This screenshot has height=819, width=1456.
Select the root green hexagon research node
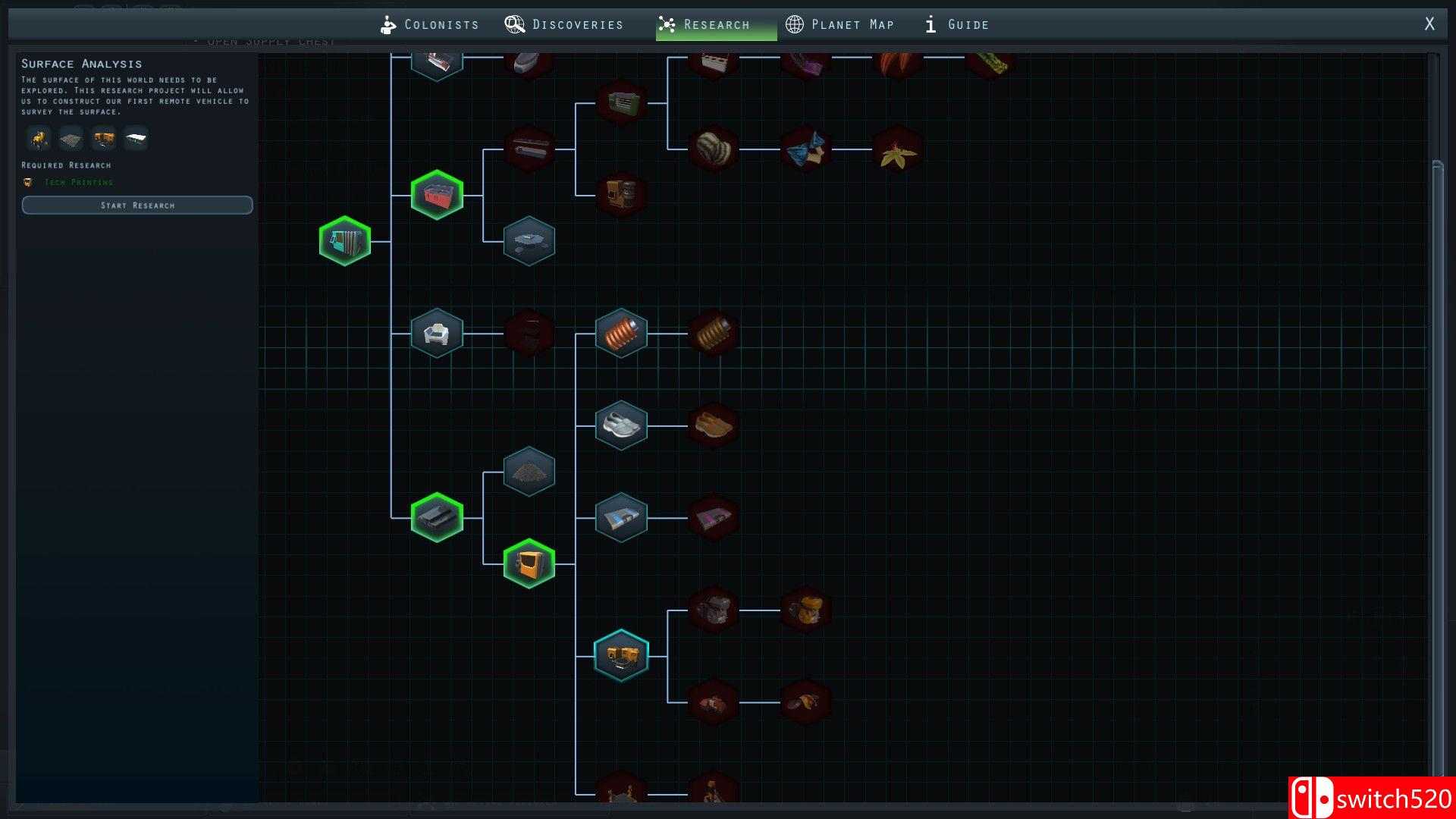click(345, 241)
